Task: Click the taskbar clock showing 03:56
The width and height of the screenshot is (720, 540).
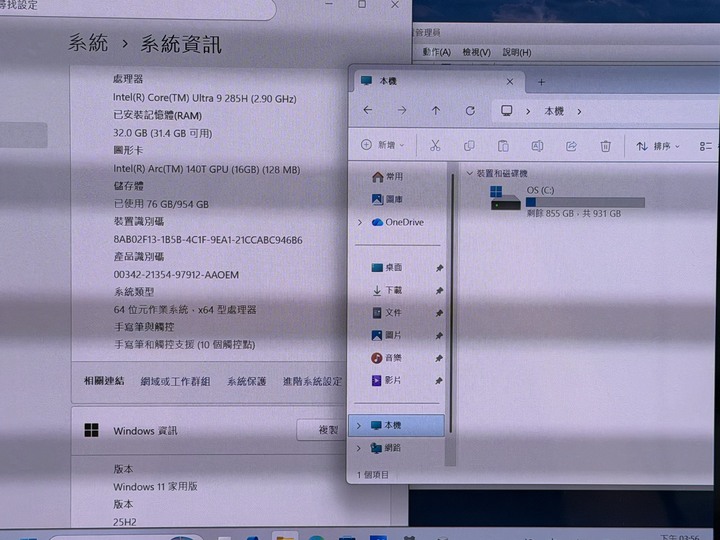Action: click(680, 537)
